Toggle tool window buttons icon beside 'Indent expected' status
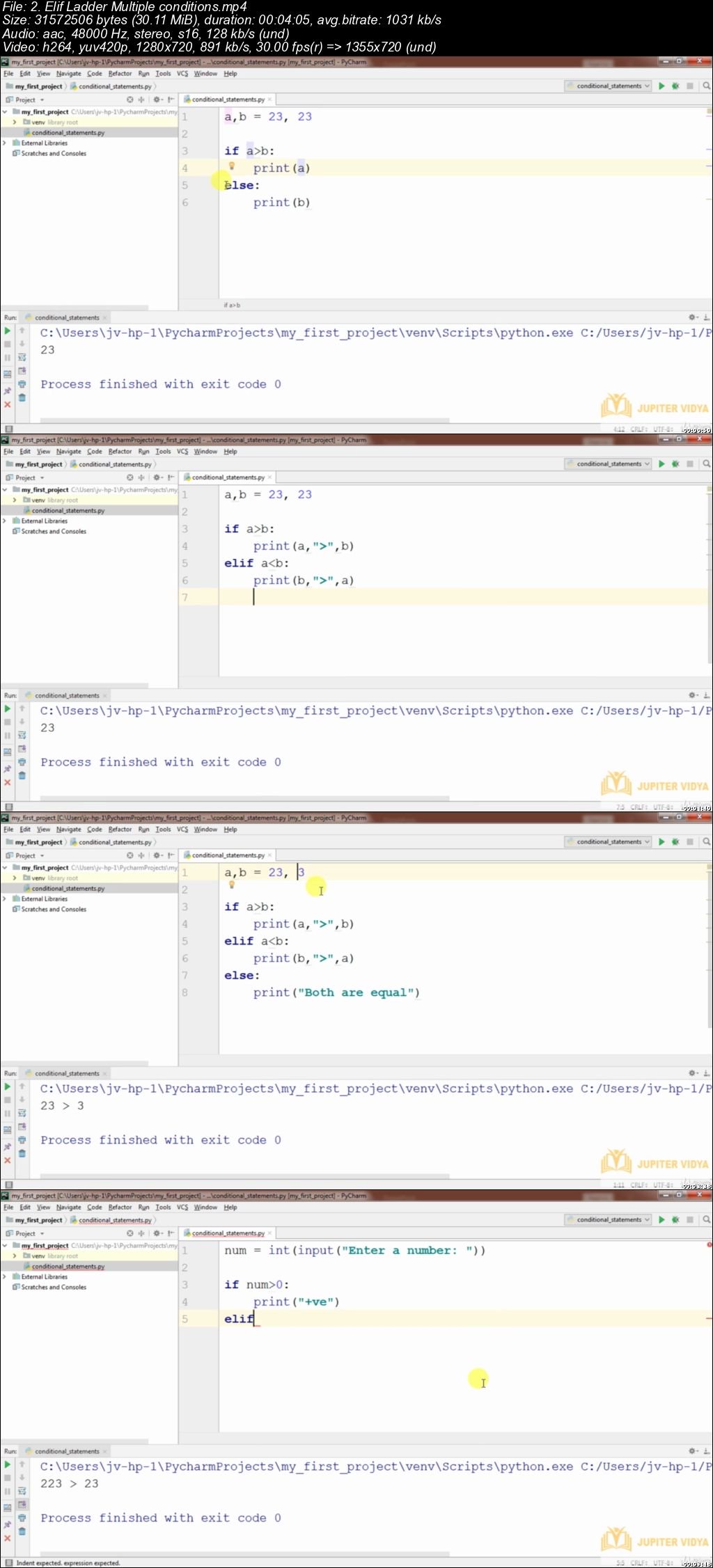The width and height of the screenshot is (713, 1568). pos(8,1562)
